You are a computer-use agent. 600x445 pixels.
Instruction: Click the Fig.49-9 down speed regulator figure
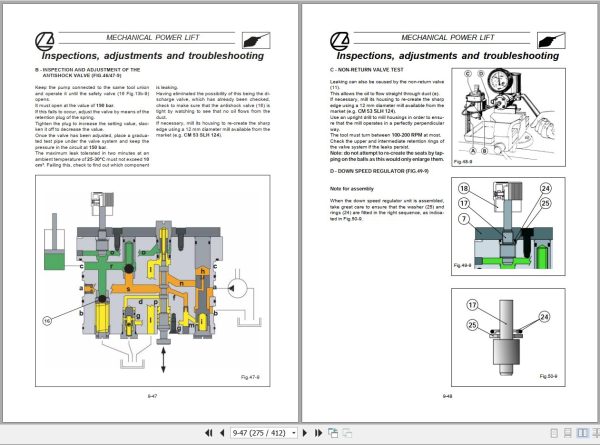(x=508, y=226)
